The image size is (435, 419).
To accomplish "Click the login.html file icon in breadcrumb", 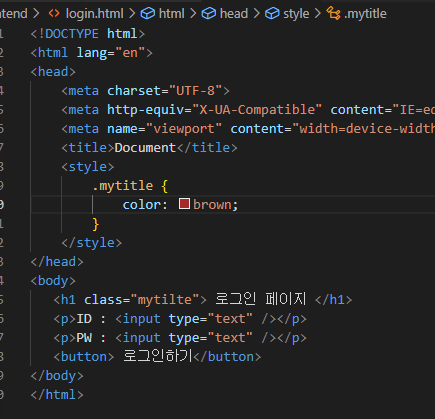I will click(54, 14).
